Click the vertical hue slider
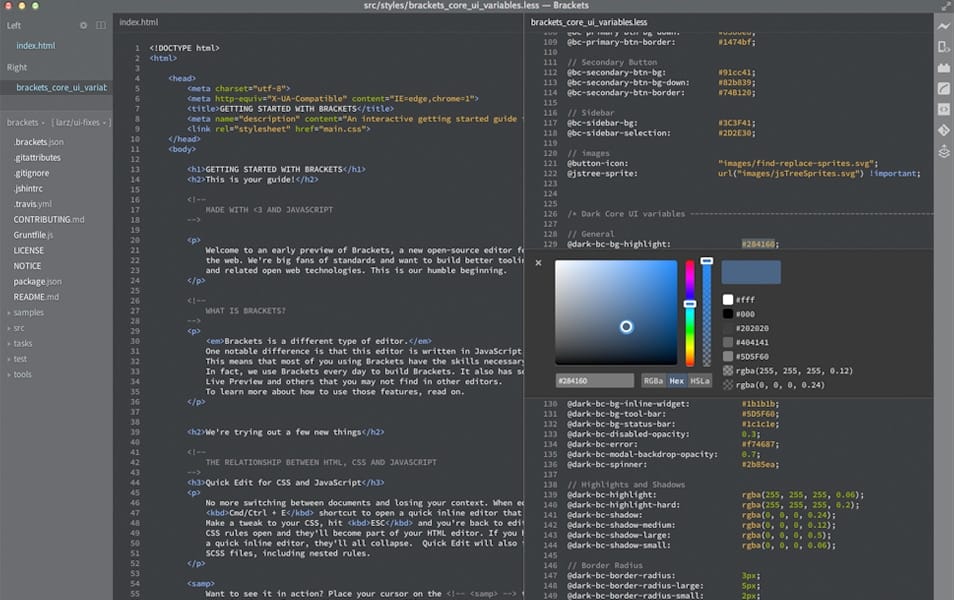Screen dimensions: 954x600 tap(690, 310)
